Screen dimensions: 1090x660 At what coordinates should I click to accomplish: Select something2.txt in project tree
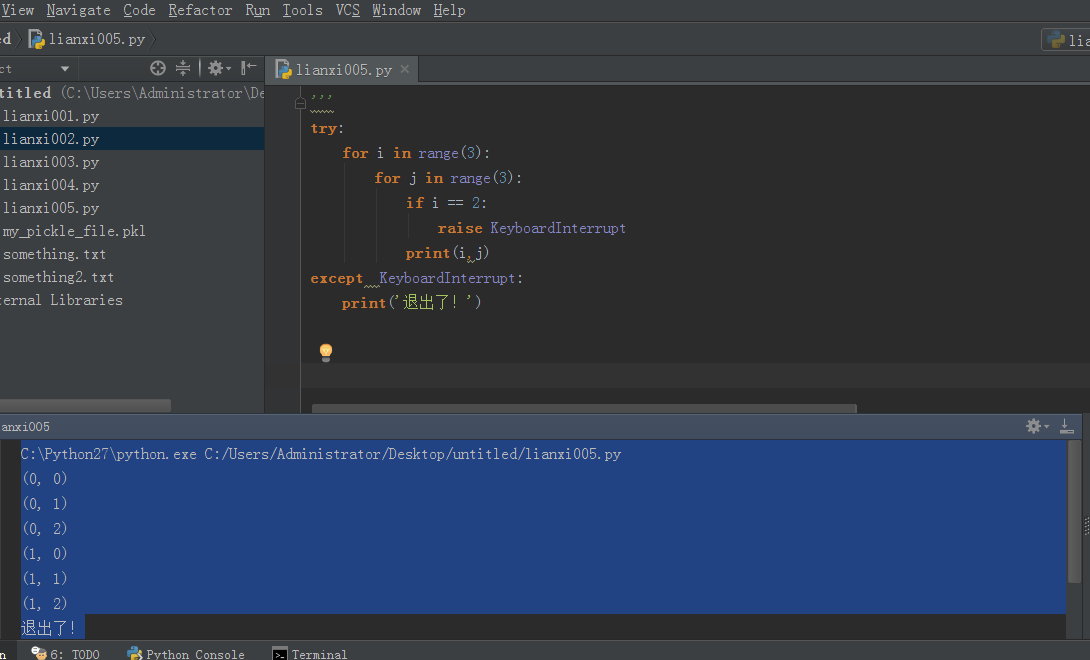(58, 277)
